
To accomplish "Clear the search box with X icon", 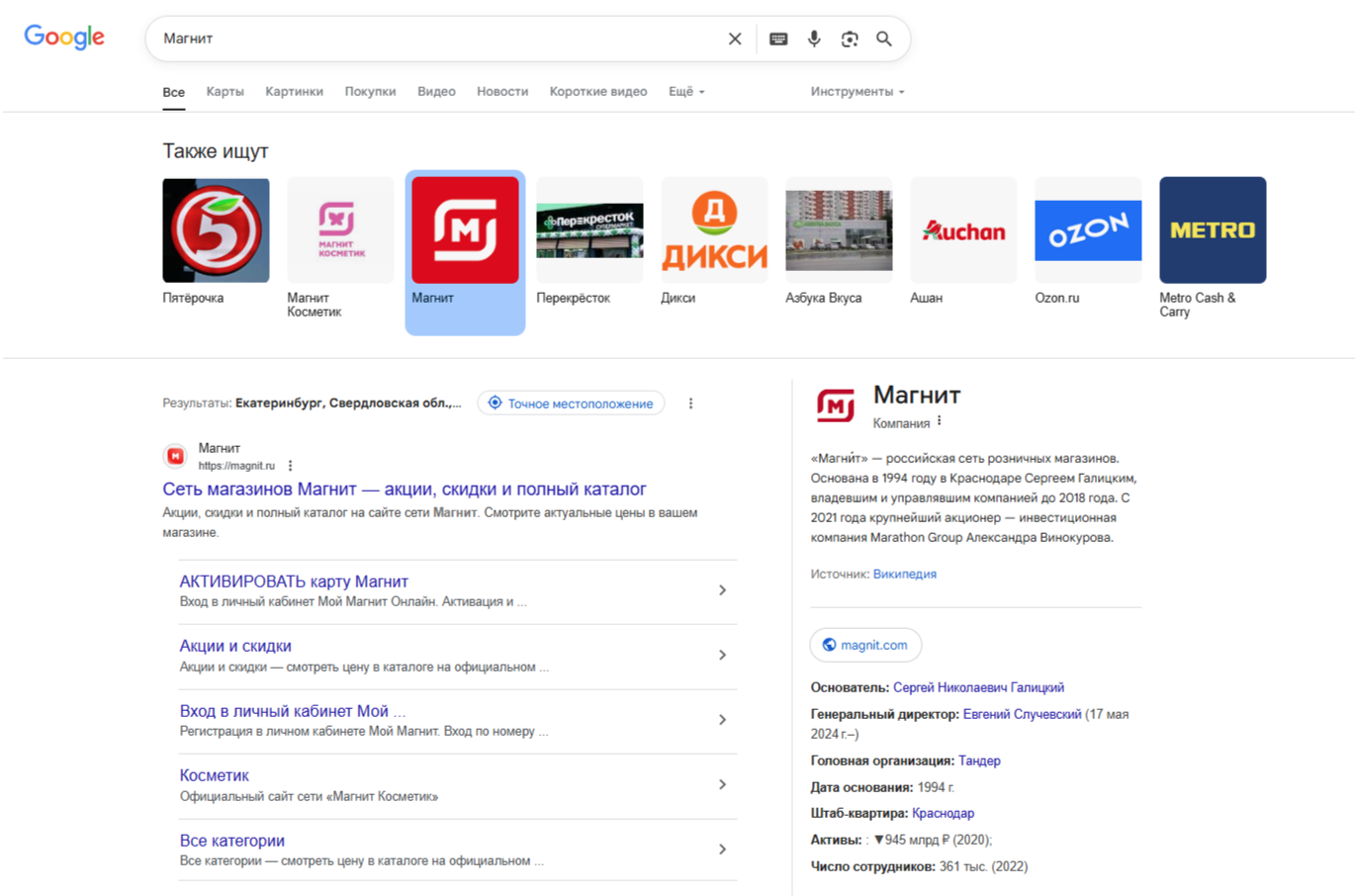I will 734,39.
